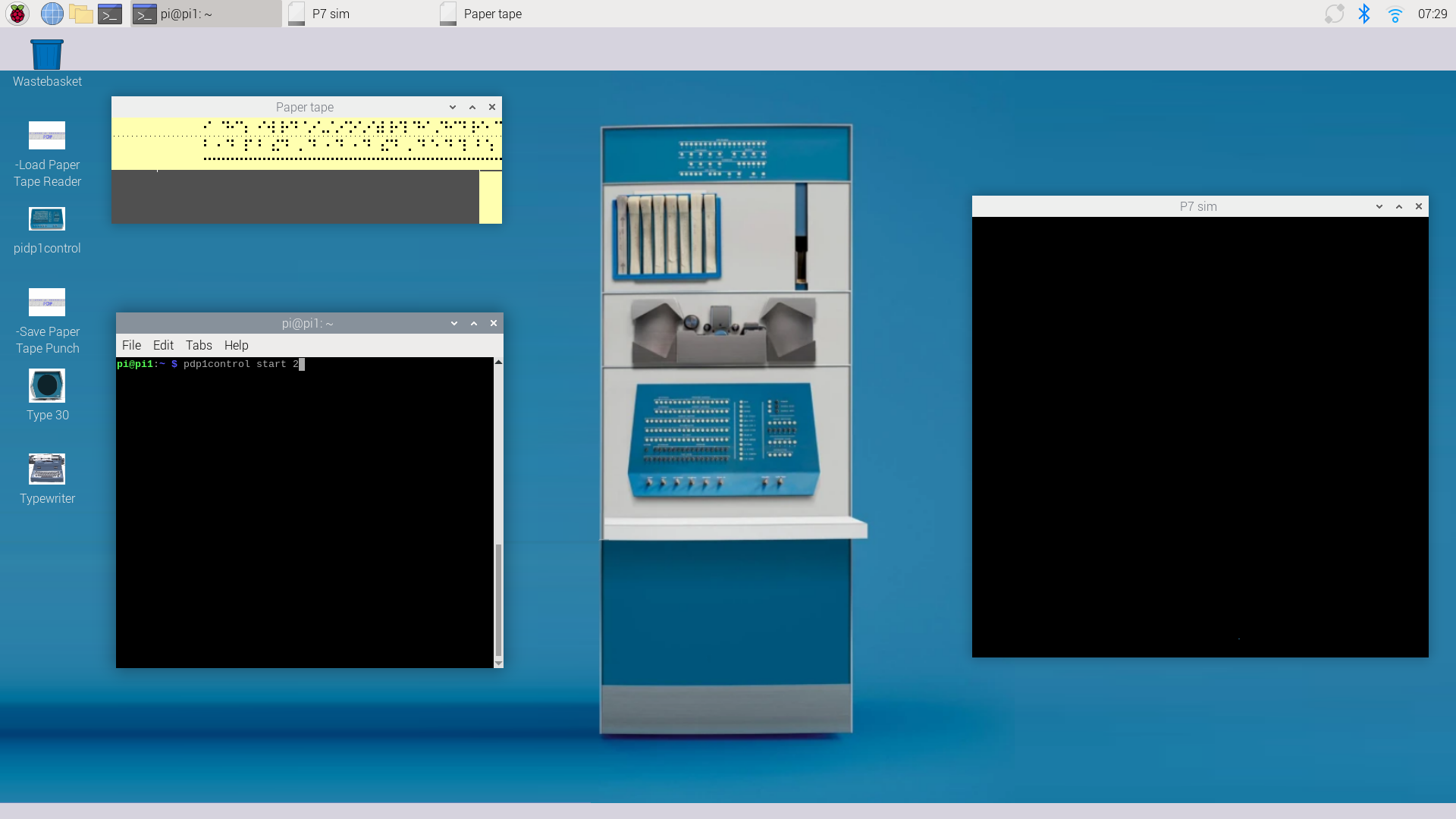The image size is (1456, 819).
Task: Open the terminal Tabs menu
Action: [199, 345]
